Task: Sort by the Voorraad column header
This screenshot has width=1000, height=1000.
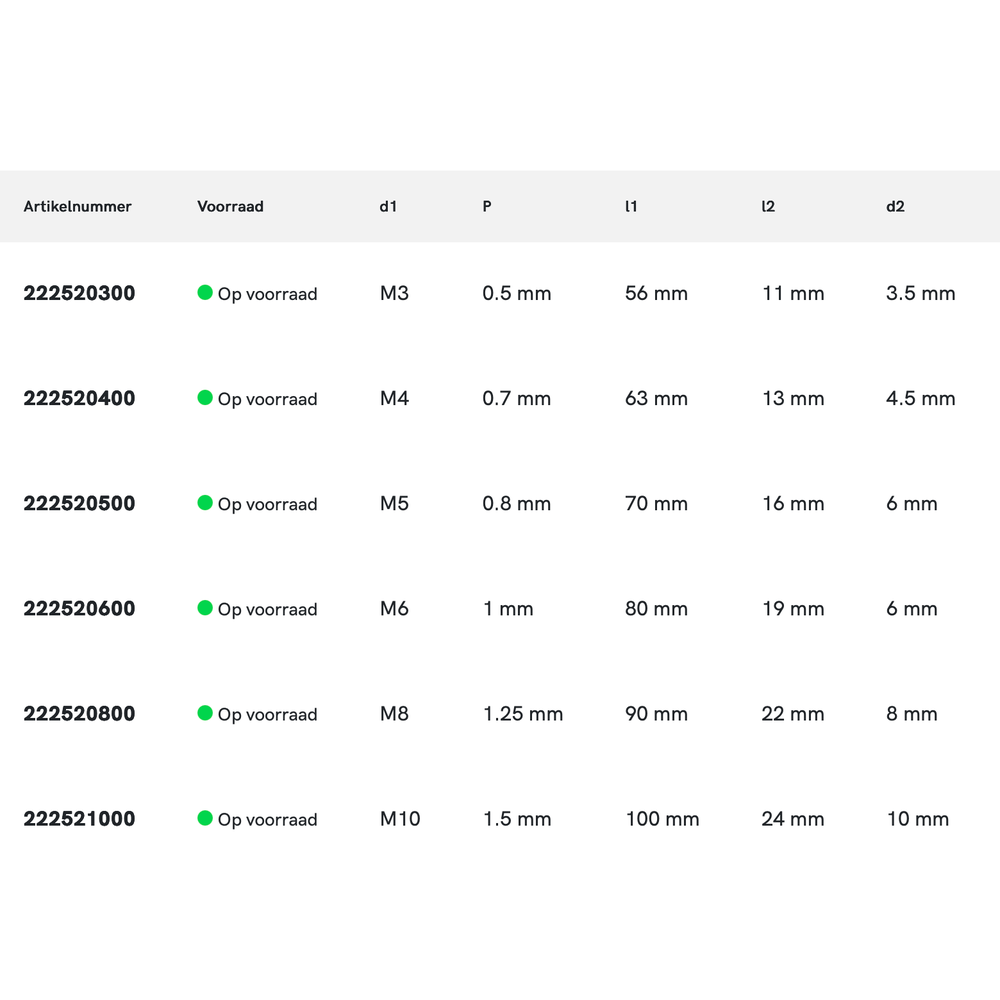Action: tap(230, 207)
